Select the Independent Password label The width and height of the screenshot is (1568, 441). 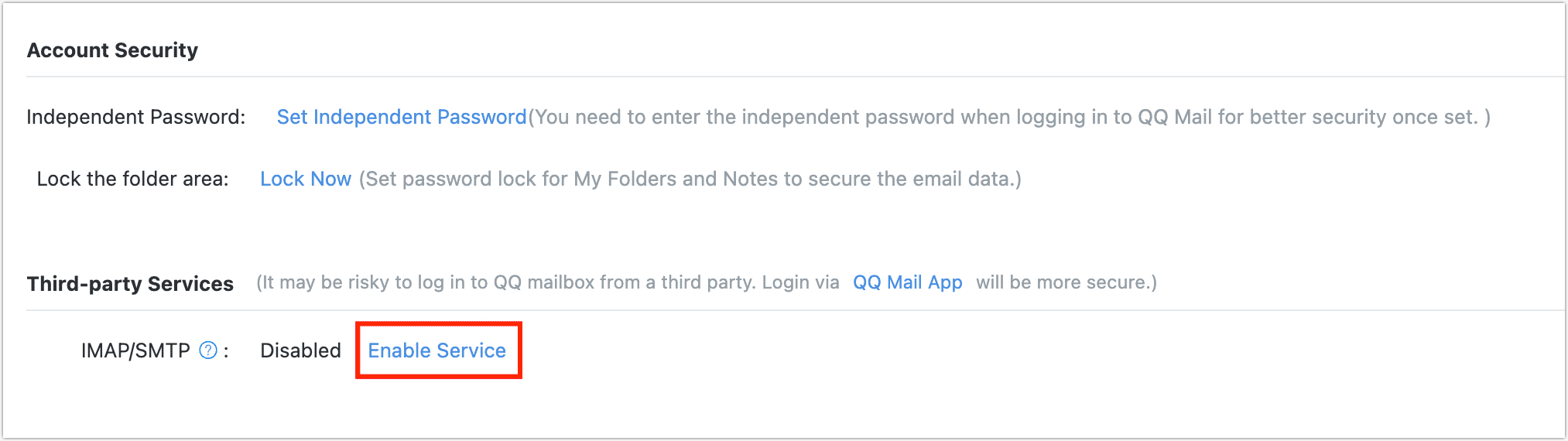(136, 117)
